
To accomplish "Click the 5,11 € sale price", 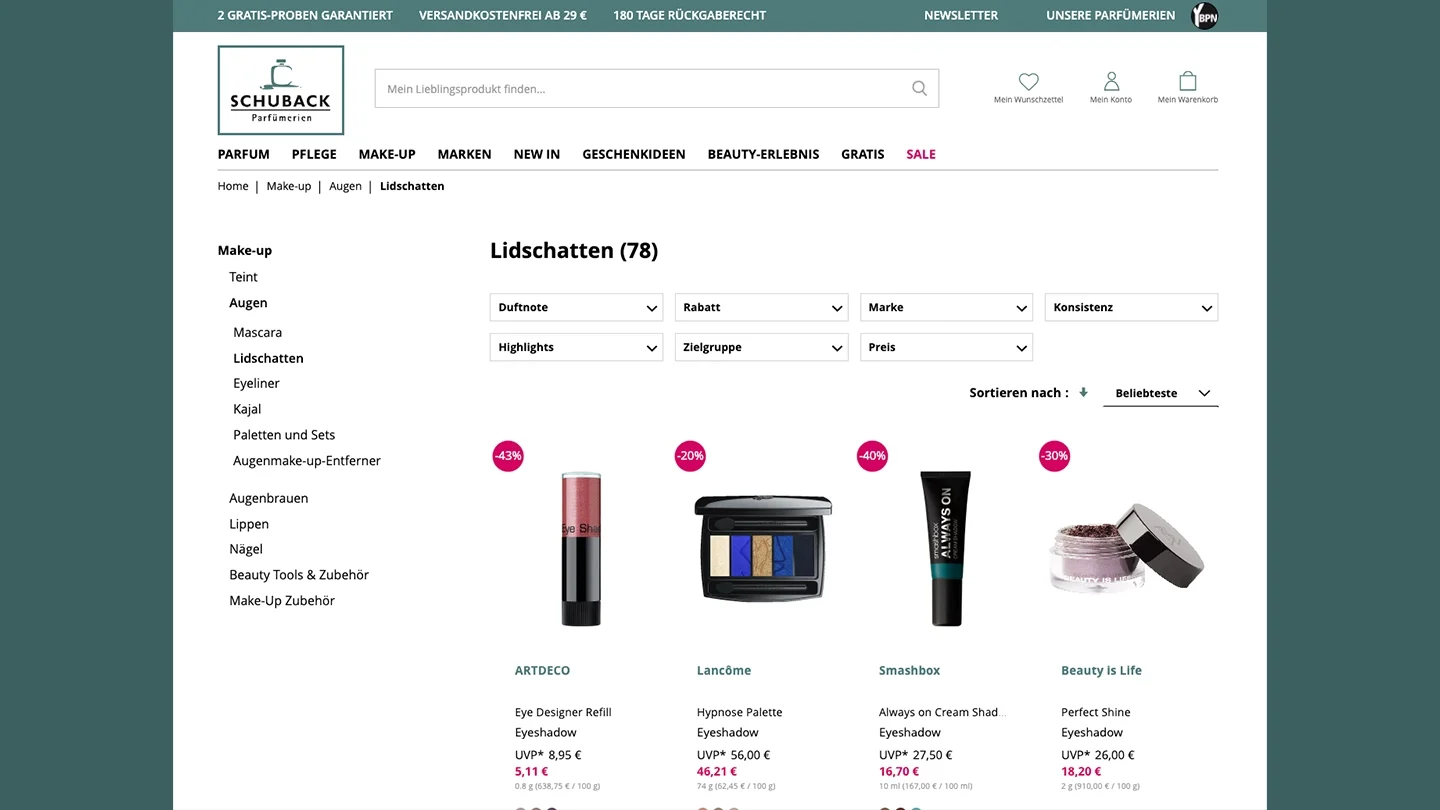I will click(531, 772).
